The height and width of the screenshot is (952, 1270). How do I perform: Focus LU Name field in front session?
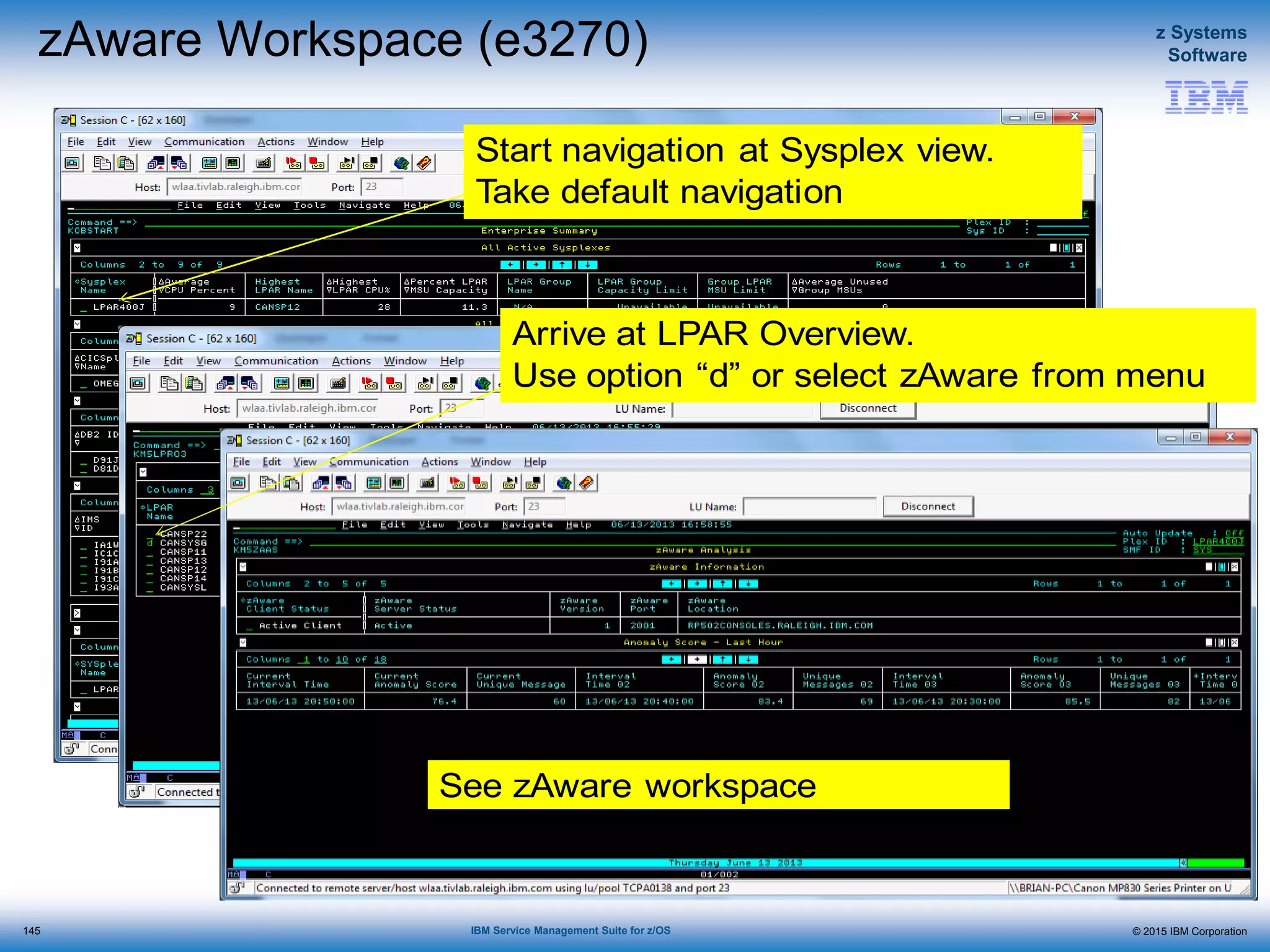[x=810, y=506]
